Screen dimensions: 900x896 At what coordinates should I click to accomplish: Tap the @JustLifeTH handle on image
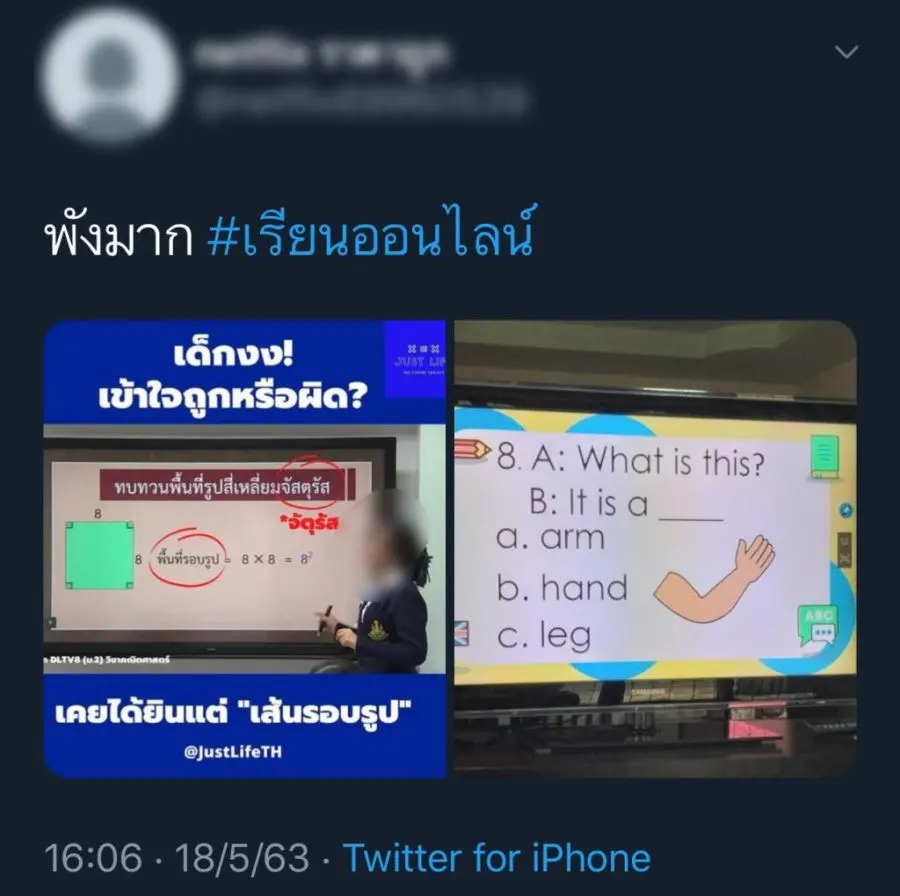[x=233, y=752]
